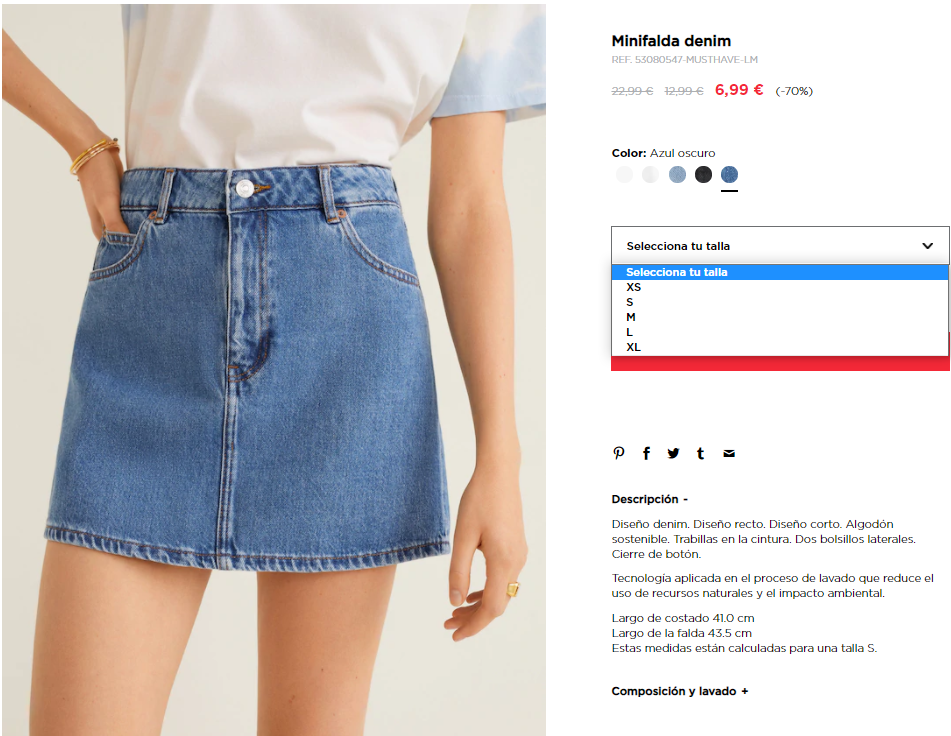Share product on Tumblr
Viewport: 951px width, 736px height.
click(701, 453)
